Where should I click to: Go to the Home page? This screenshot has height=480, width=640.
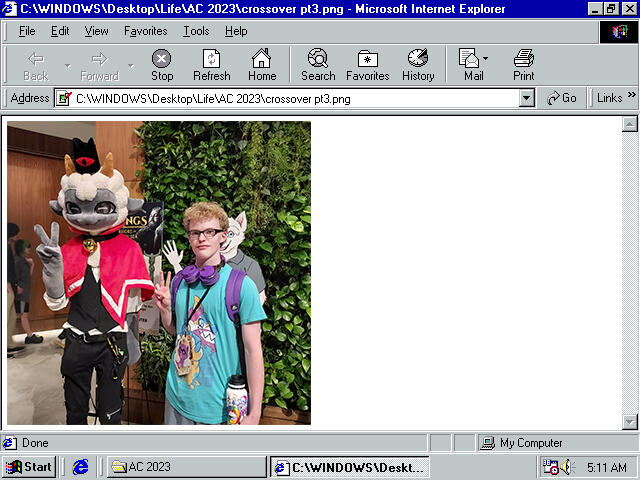pos(262,65)
